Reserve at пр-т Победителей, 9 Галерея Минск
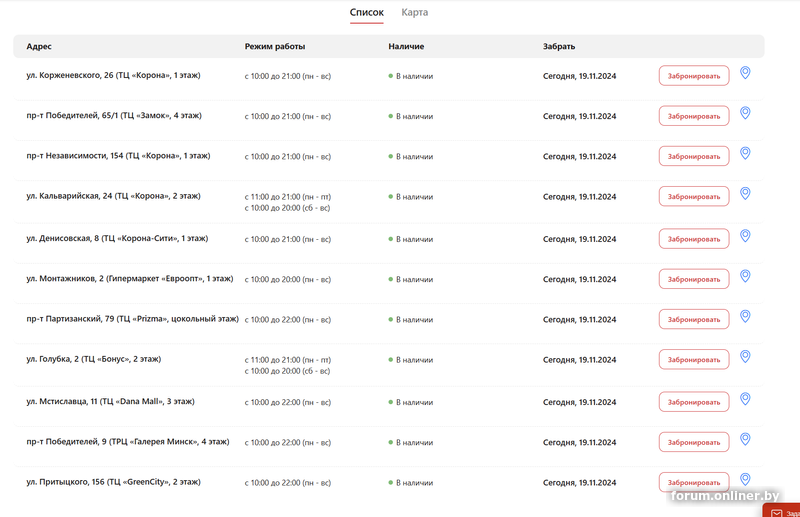Screen dimensions: 800x517 pyautogui.click(x=694, y=442)
